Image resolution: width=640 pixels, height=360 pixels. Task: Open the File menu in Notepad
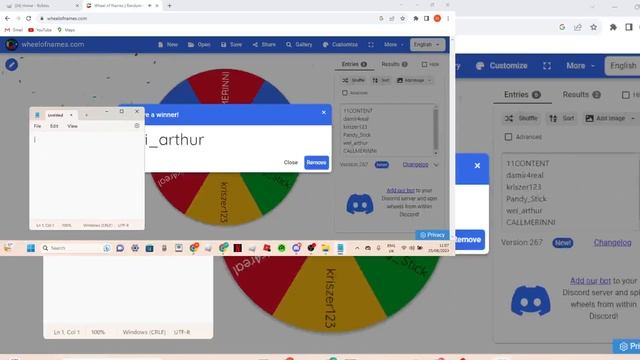pyautogui.click(x=38, y=126)
